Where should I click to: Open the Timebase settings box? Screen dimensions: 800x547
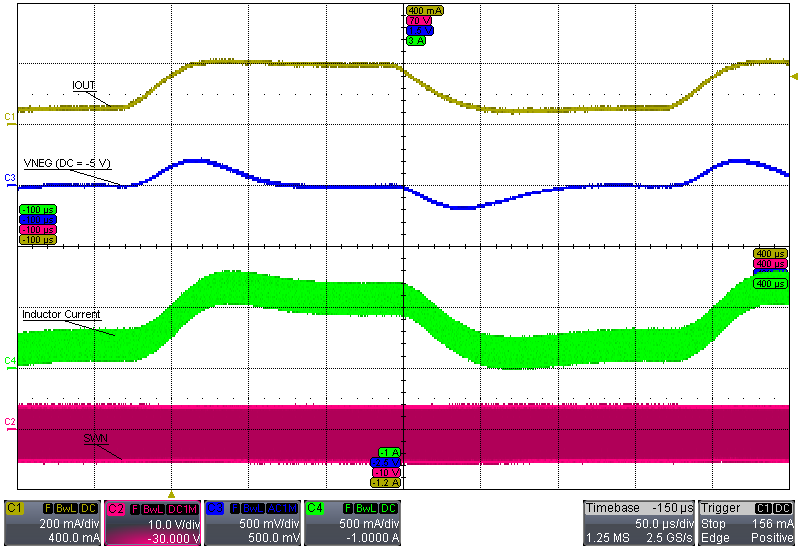click(x=638, y=523)
